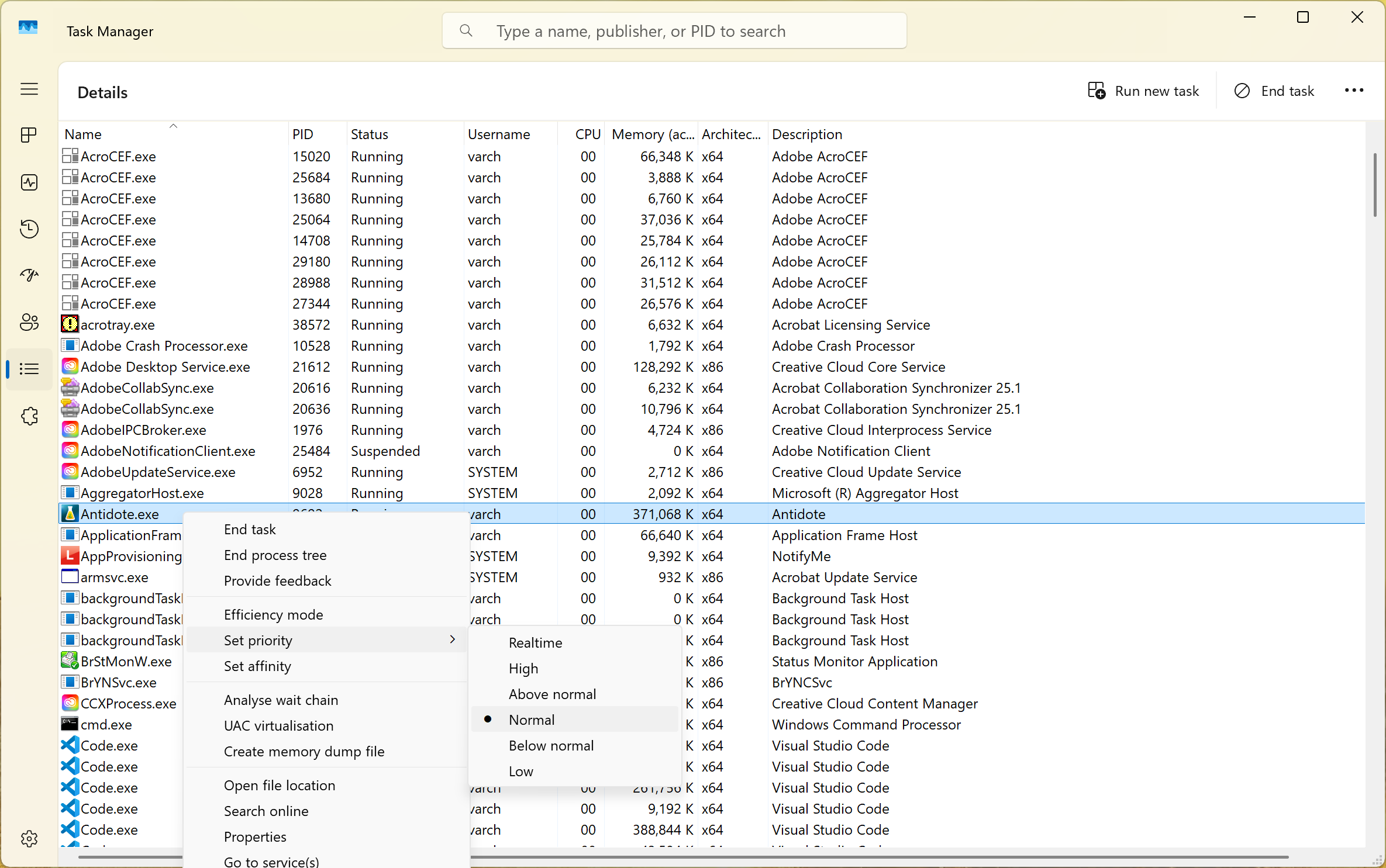Choose Go to service(s)

coord(326,861)
